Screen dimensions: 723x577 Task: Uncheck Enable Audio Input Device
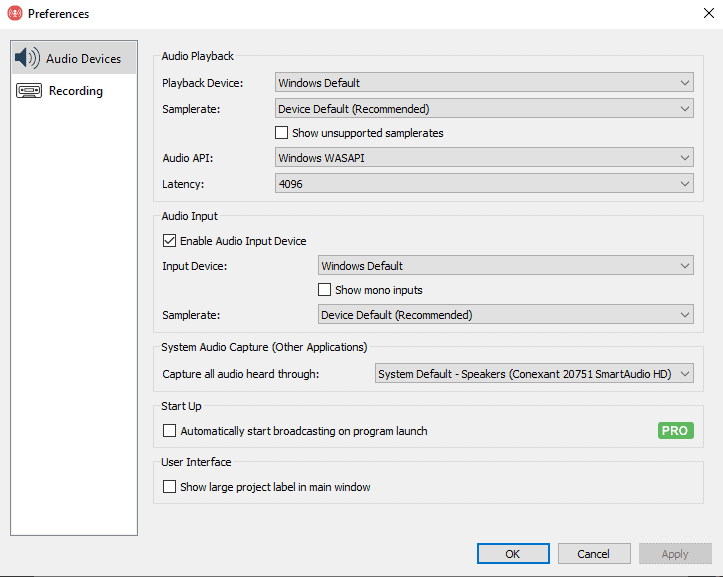click(x=169, y=241)
